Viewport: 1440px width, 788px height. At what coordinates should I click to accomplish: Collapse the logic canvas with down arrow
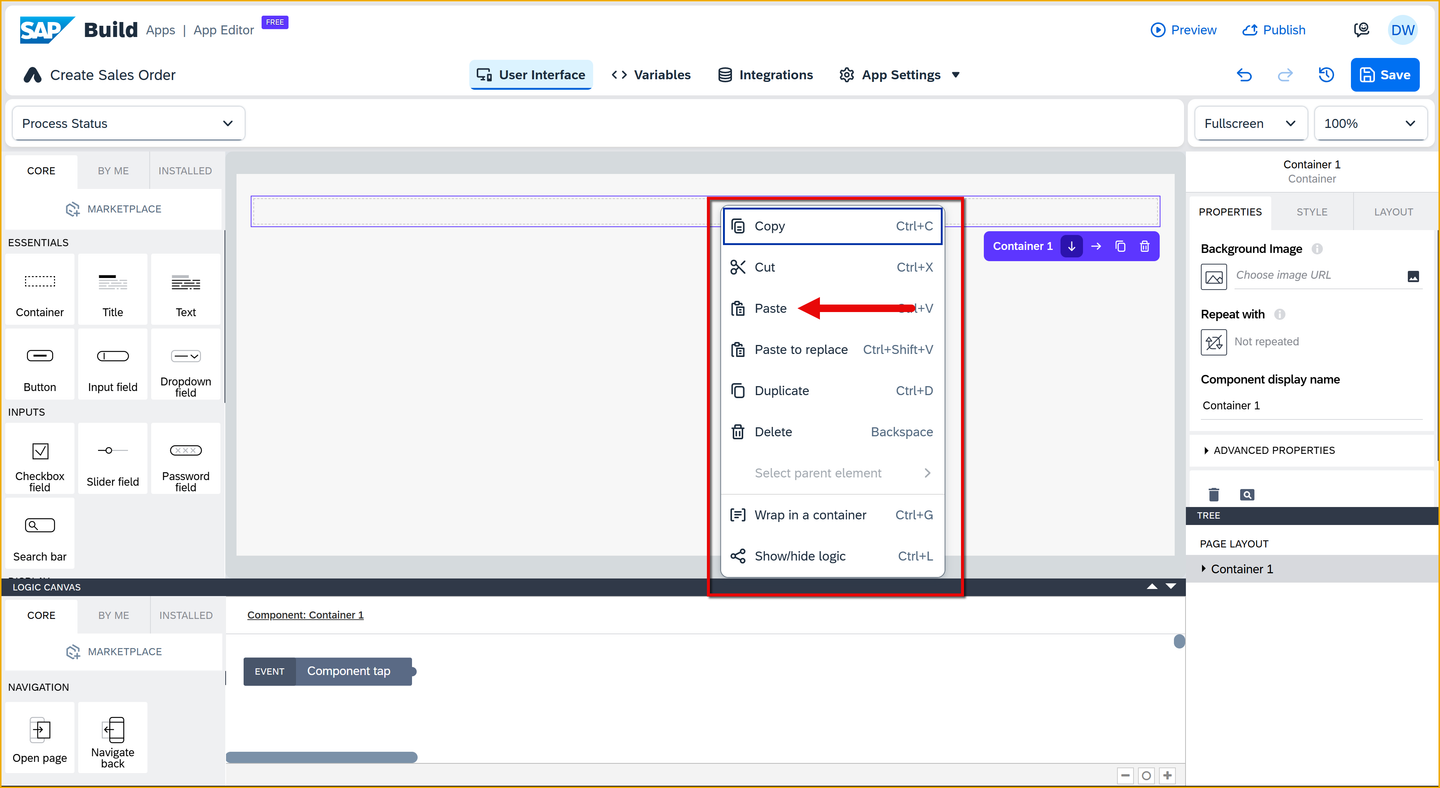click(x=1171, y=587)
